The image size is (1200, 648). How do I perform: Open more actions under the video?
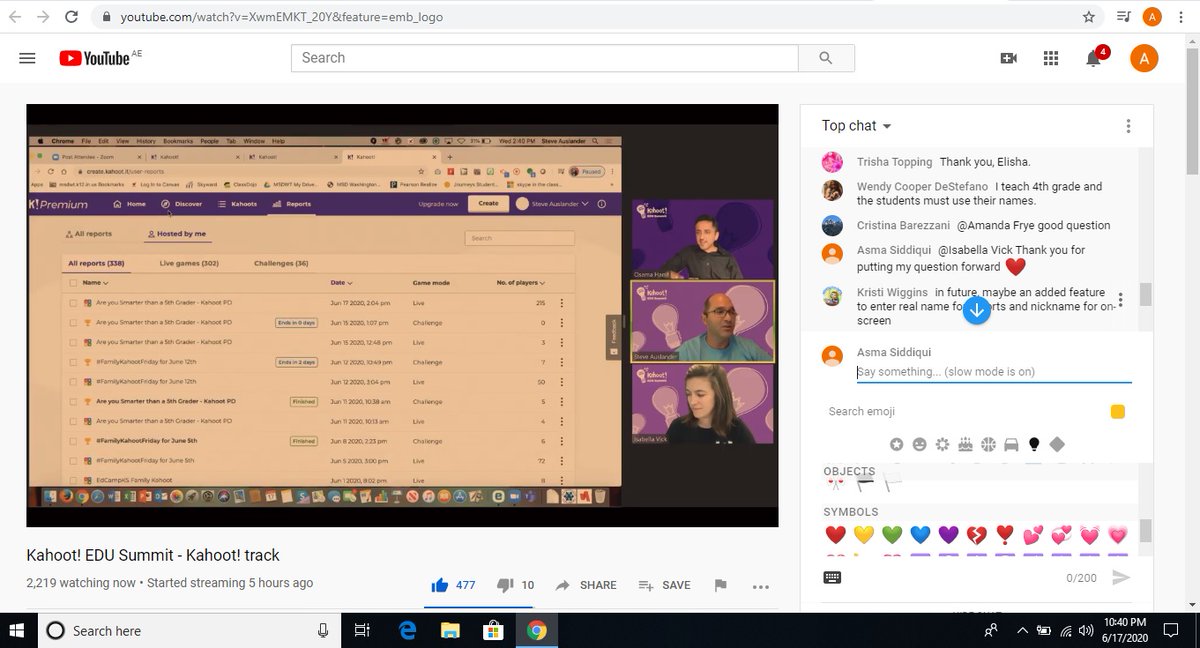pyautogui.click(x=761, y=586)
